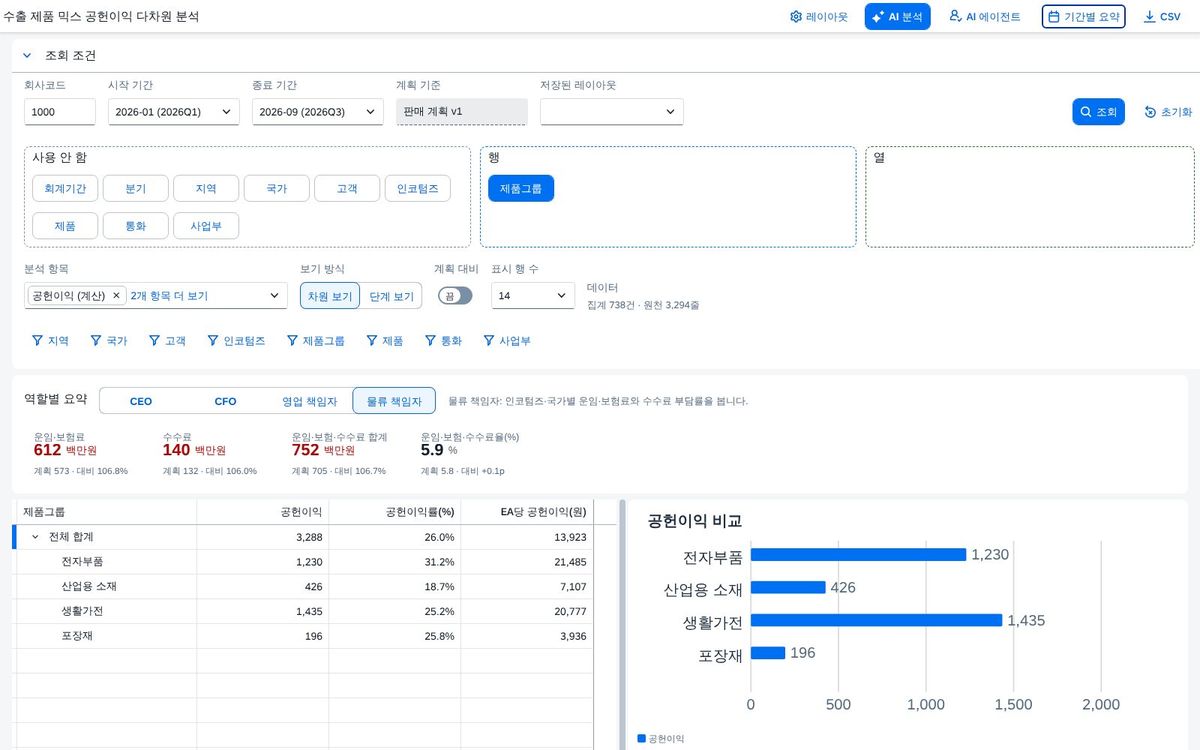Click the 회사코드 input field
Image resolution: width=1200 pixels, height=750 pixels.
[60, 112]
